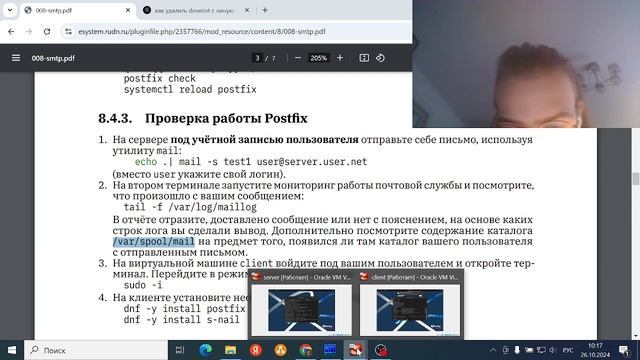Click the VirtualBox taskbar icon
640x360 pixels.
(x=355, y=350)
